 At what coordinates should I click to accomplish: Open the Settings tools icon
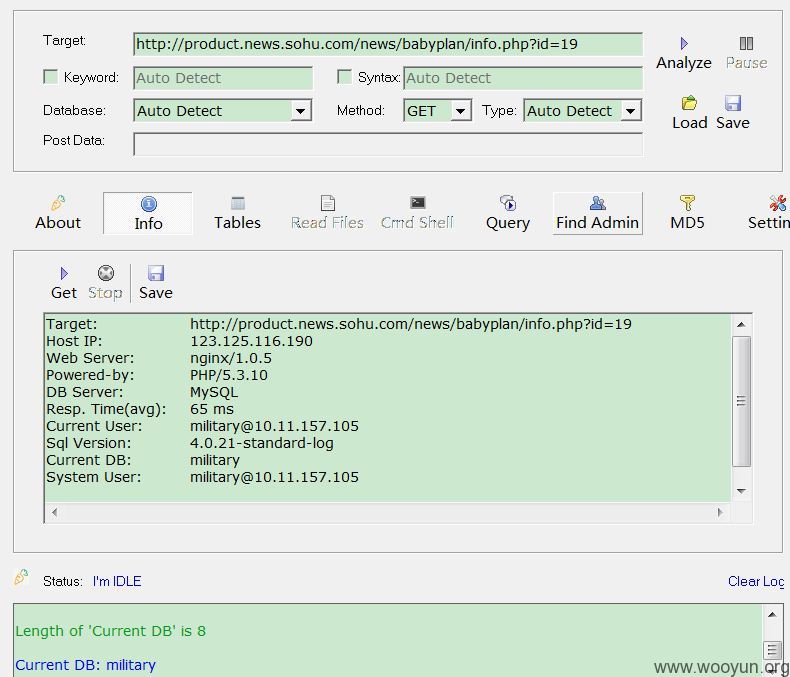(x=777, y=202)
